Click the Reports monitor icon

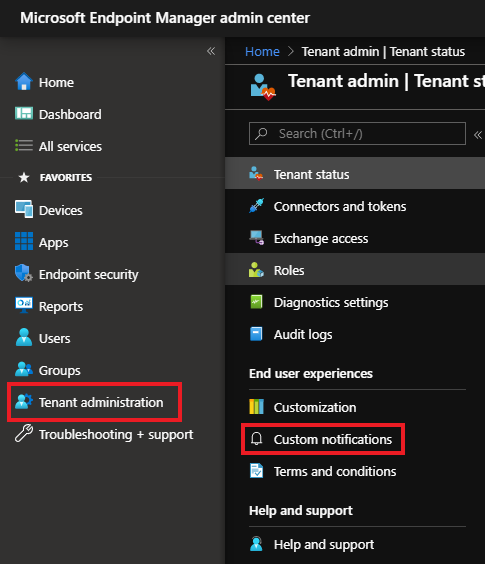pos(24,305)
